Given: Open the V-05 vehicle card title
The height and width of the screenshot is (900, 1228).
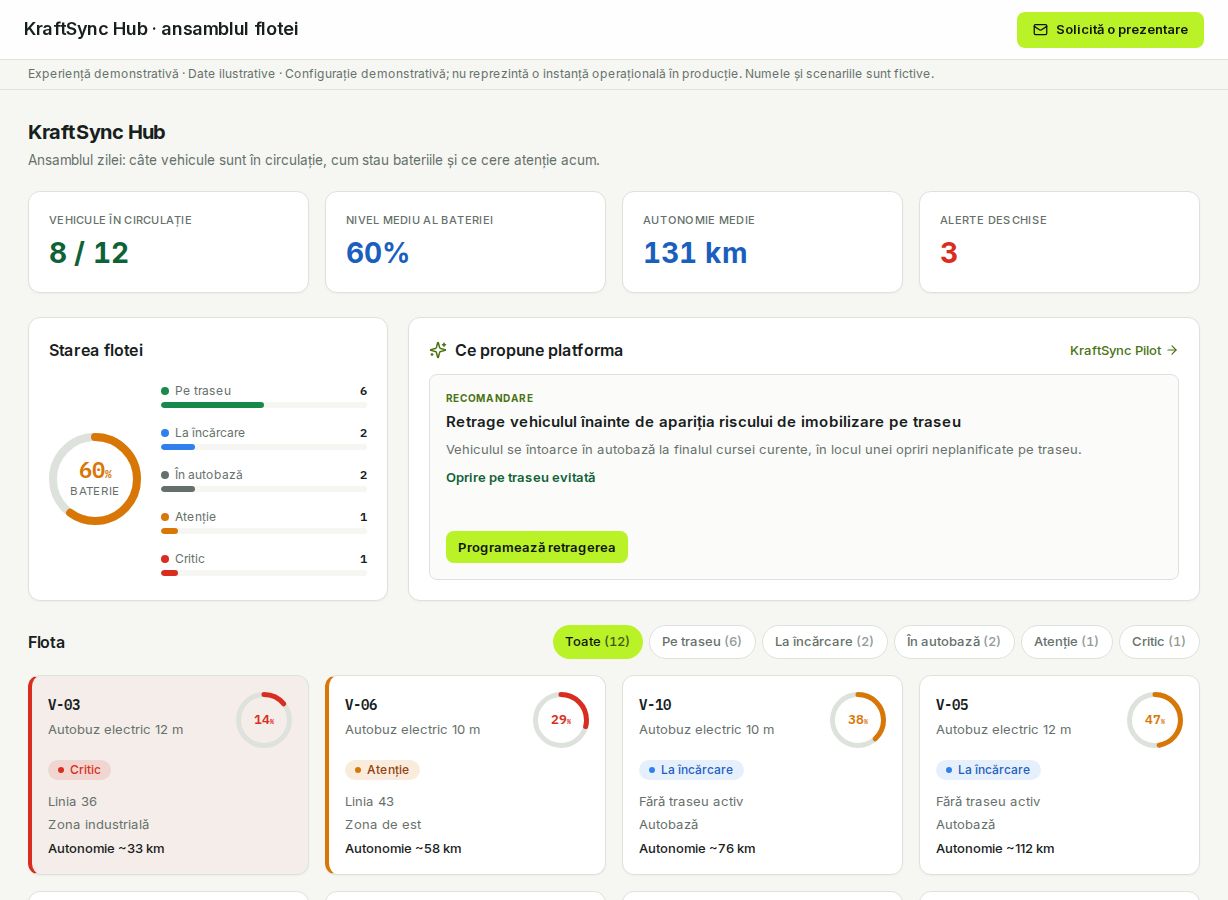Looking at the screenshot, I should (952, 705).
